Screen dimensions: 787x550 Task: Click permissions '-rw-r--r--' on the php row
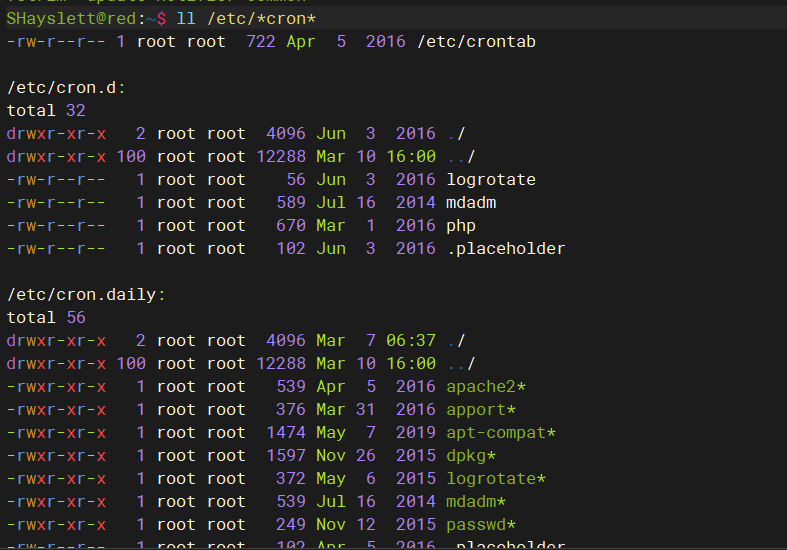point(56,226)
